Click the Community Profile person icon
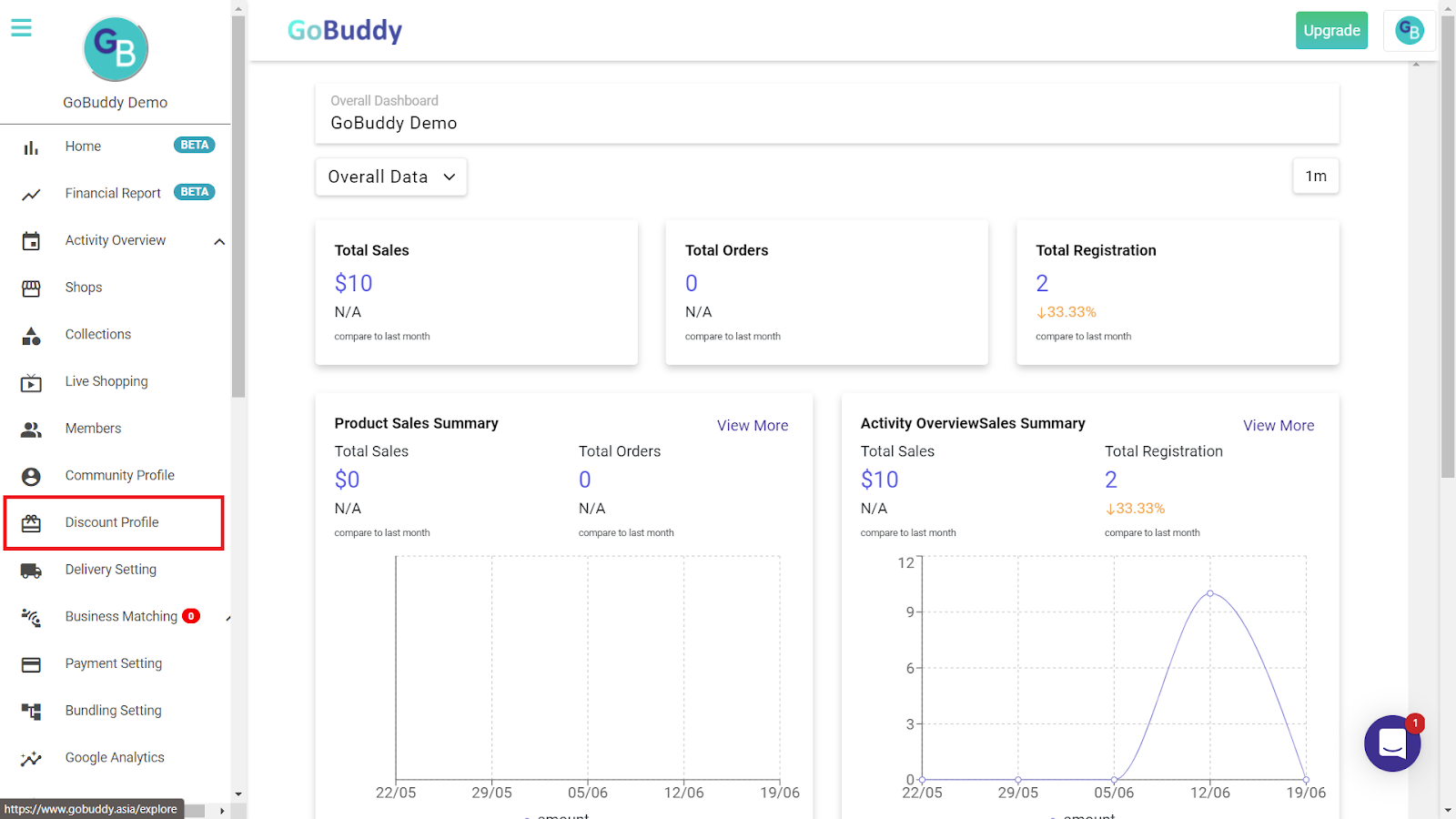 [x=31, y=476]
